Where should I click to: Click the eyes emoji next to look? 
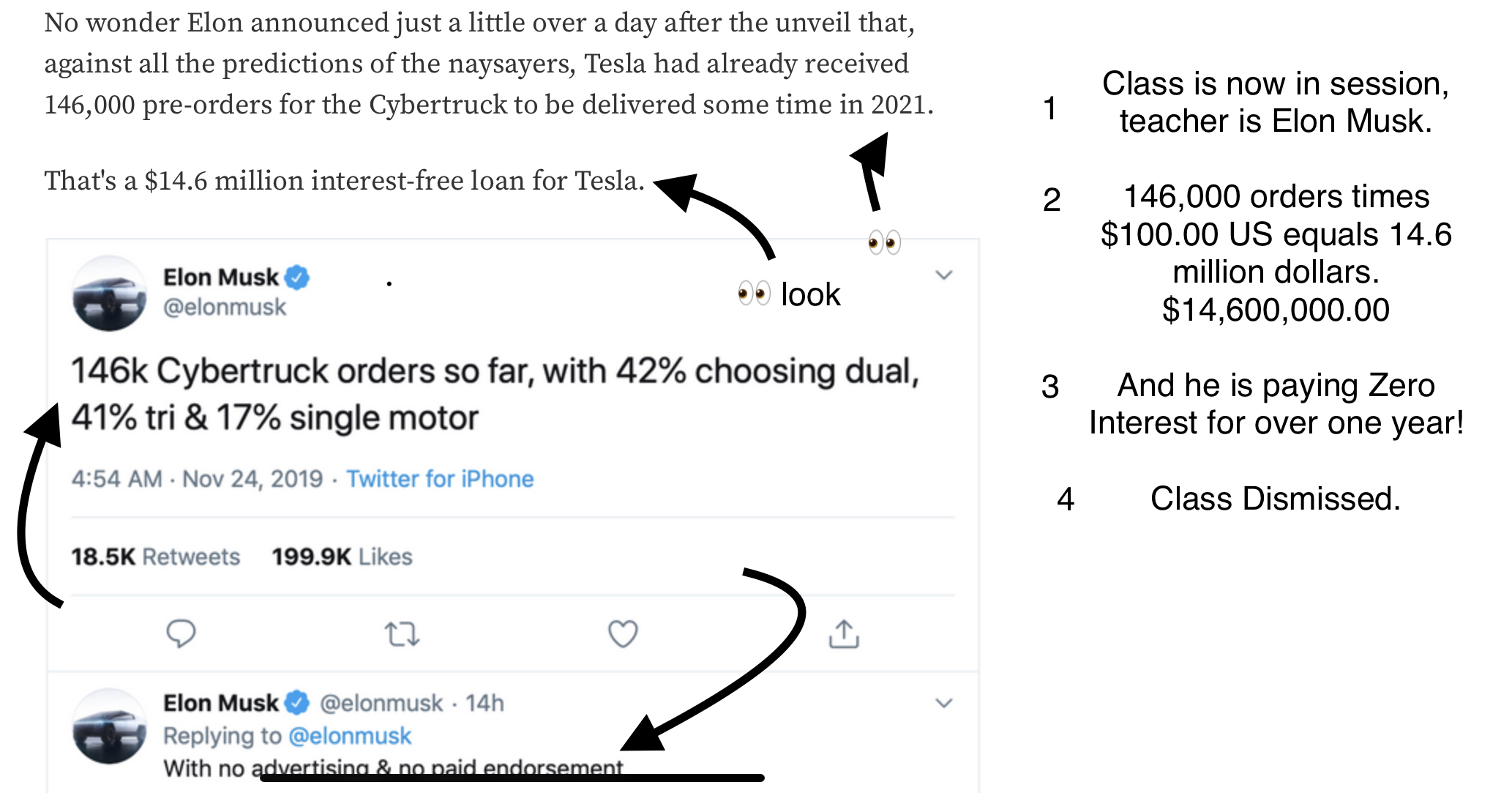[754, 294]
